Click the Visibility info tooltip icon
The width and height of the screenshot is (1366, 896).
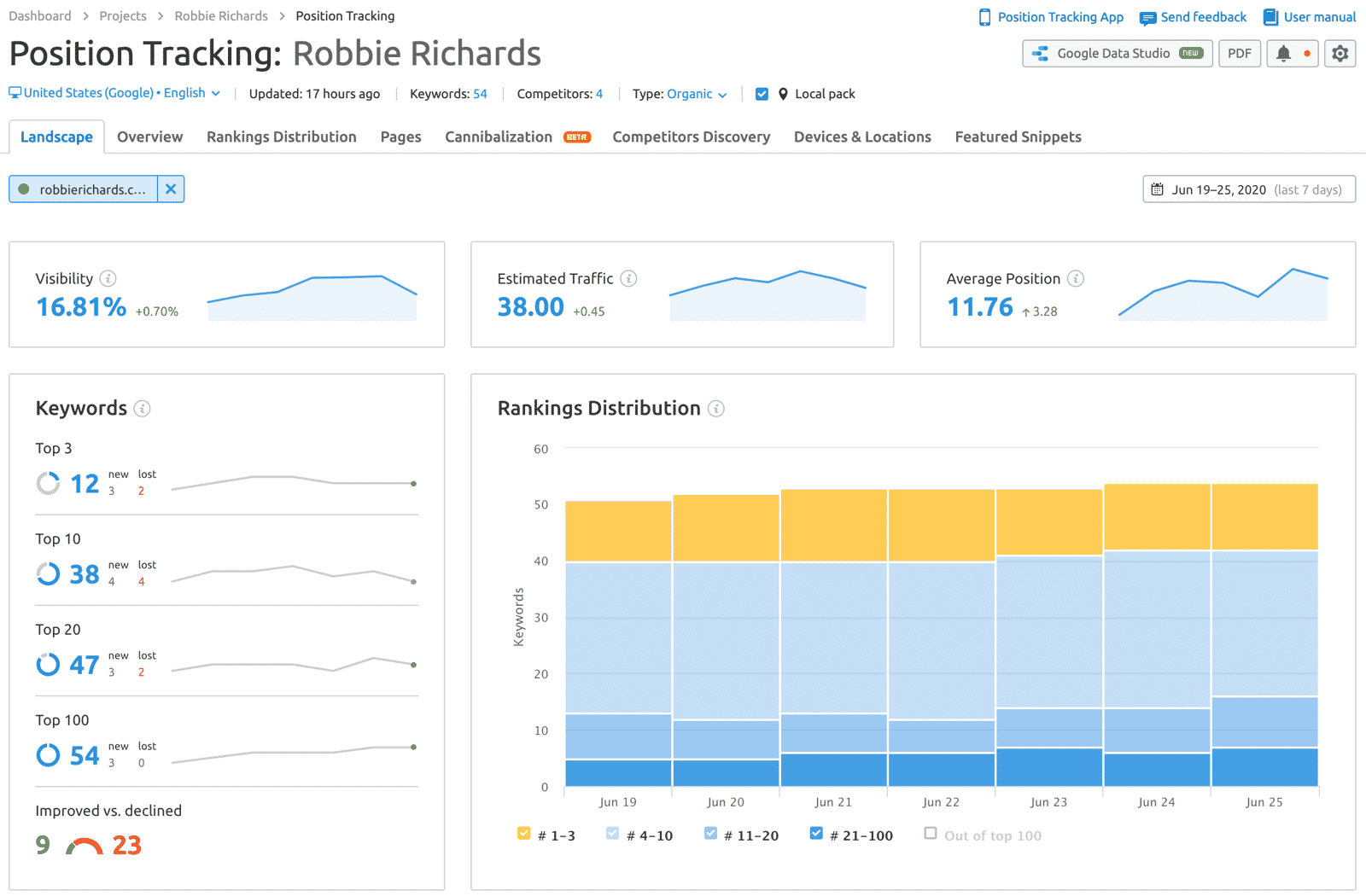pyautogui.click(x=108, y=278)
